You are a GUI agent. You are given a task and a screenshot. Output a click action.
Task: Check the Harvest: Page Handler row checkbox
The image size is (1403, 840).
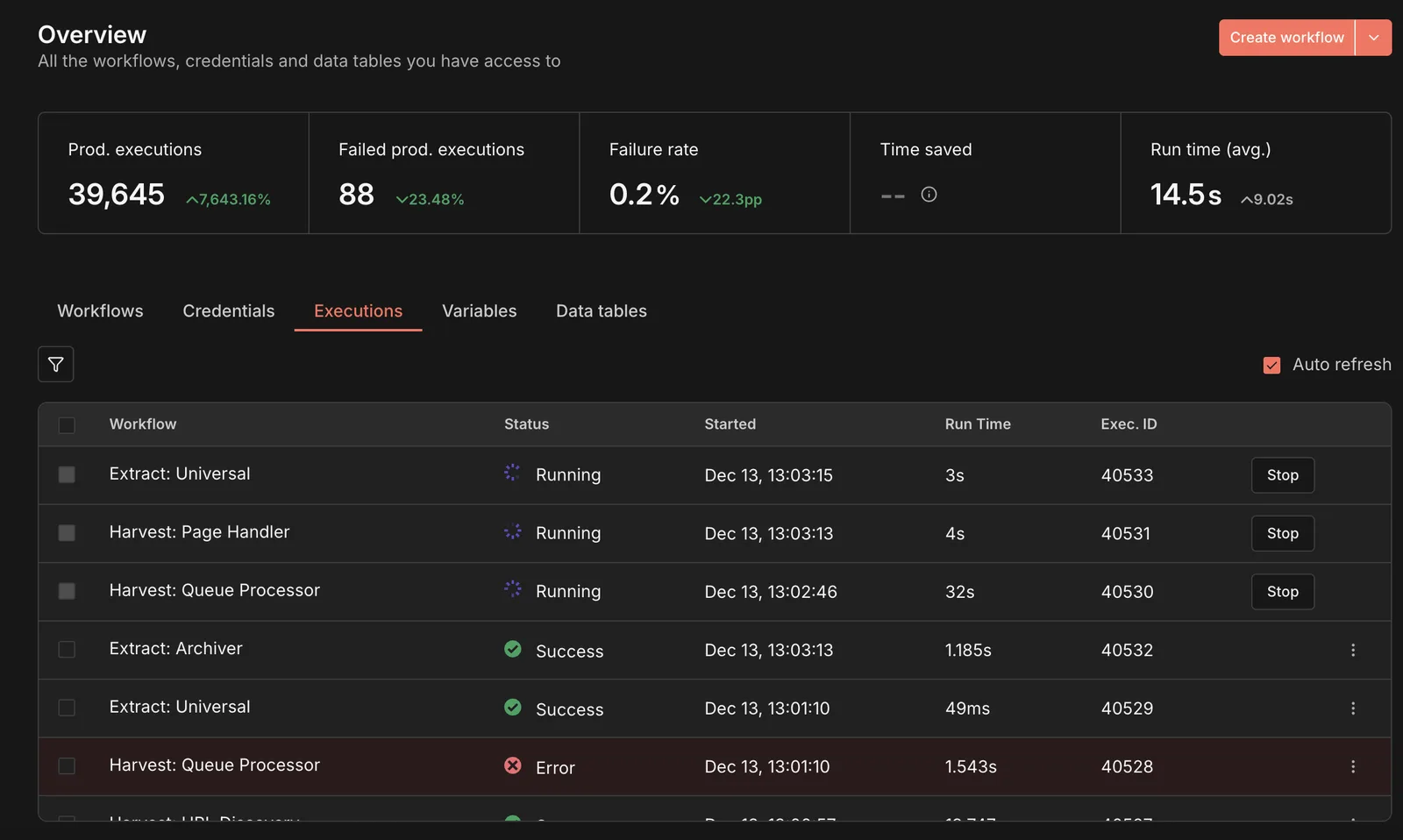[67, 533]
